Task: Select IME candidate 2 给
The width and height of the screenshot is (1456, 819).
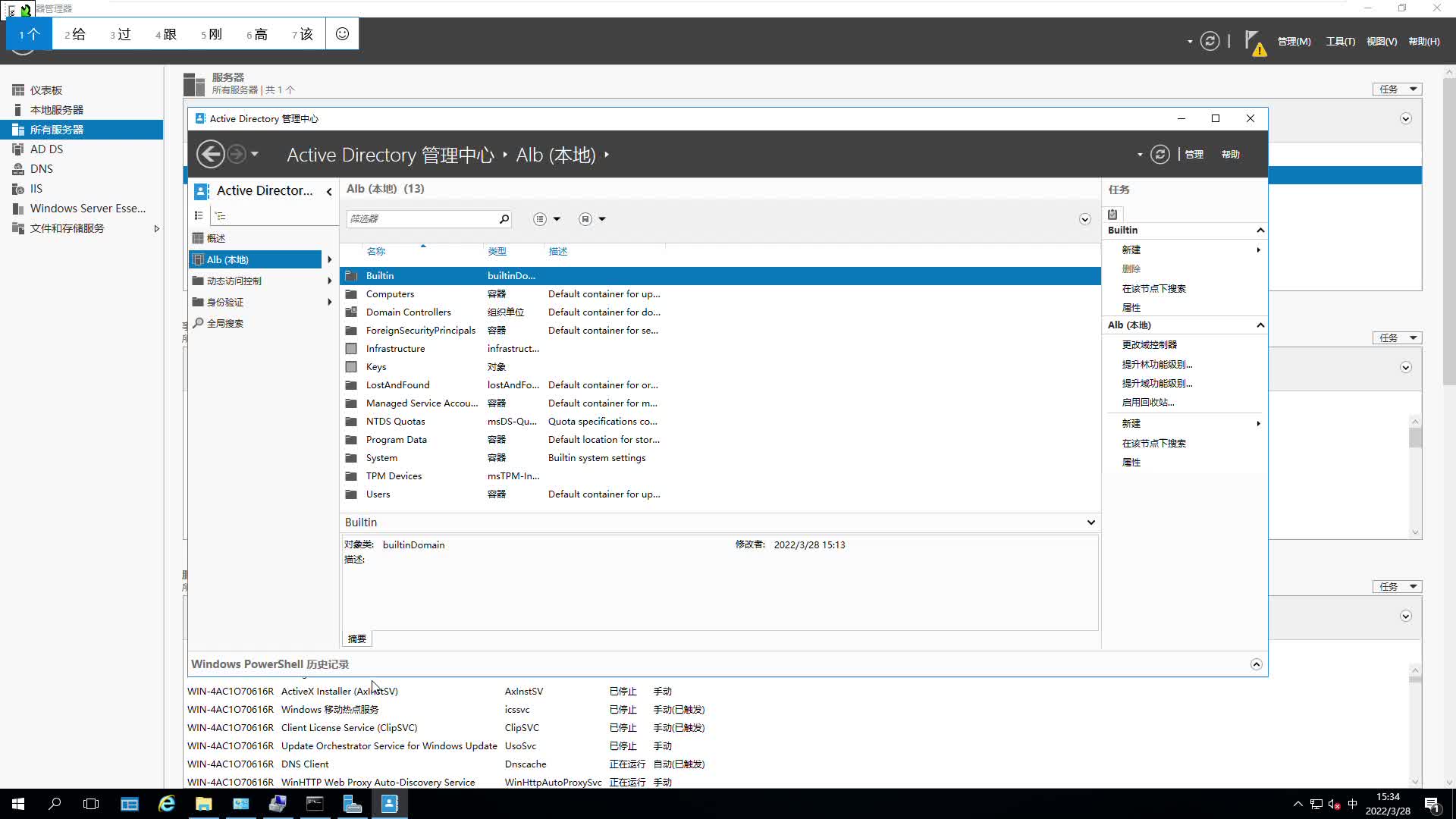Action: coord(75,34)
